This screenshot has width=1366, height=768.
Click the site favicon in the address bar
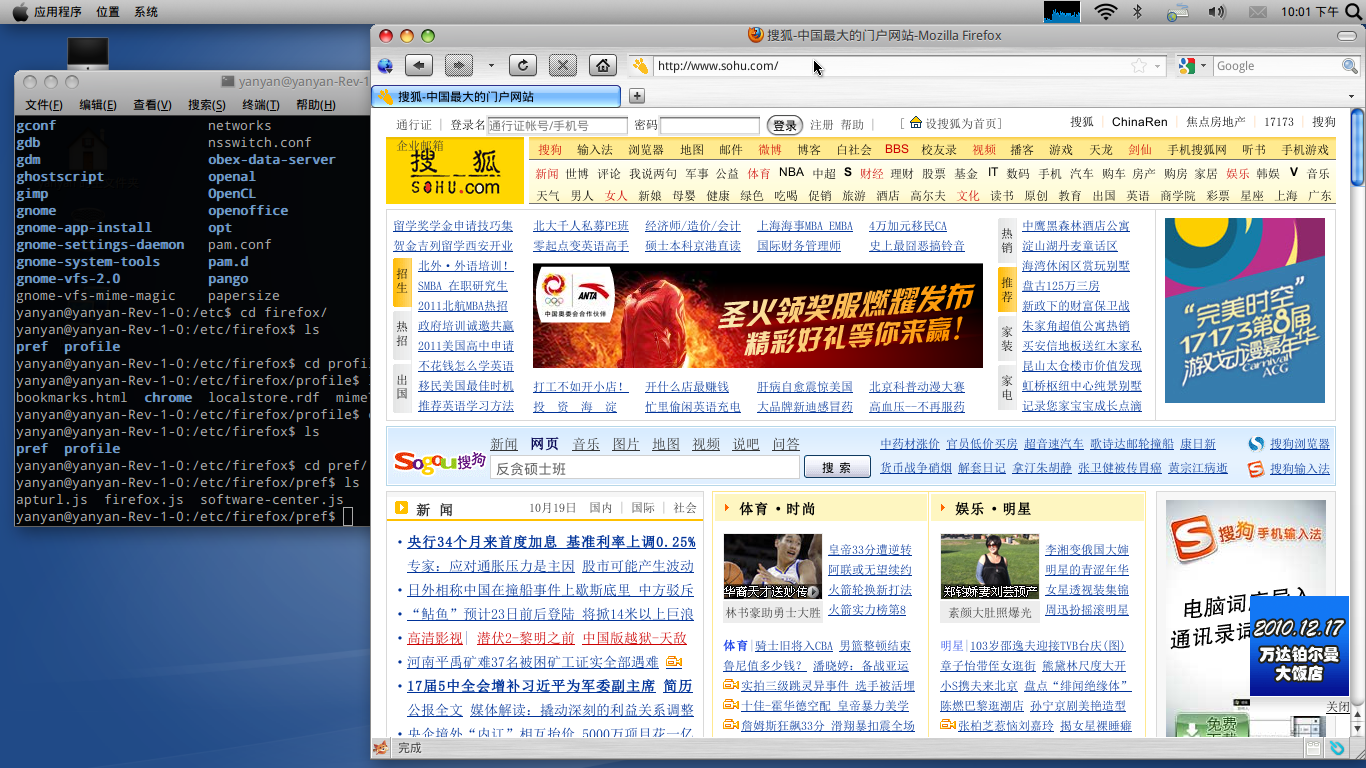tap(640, 66)
